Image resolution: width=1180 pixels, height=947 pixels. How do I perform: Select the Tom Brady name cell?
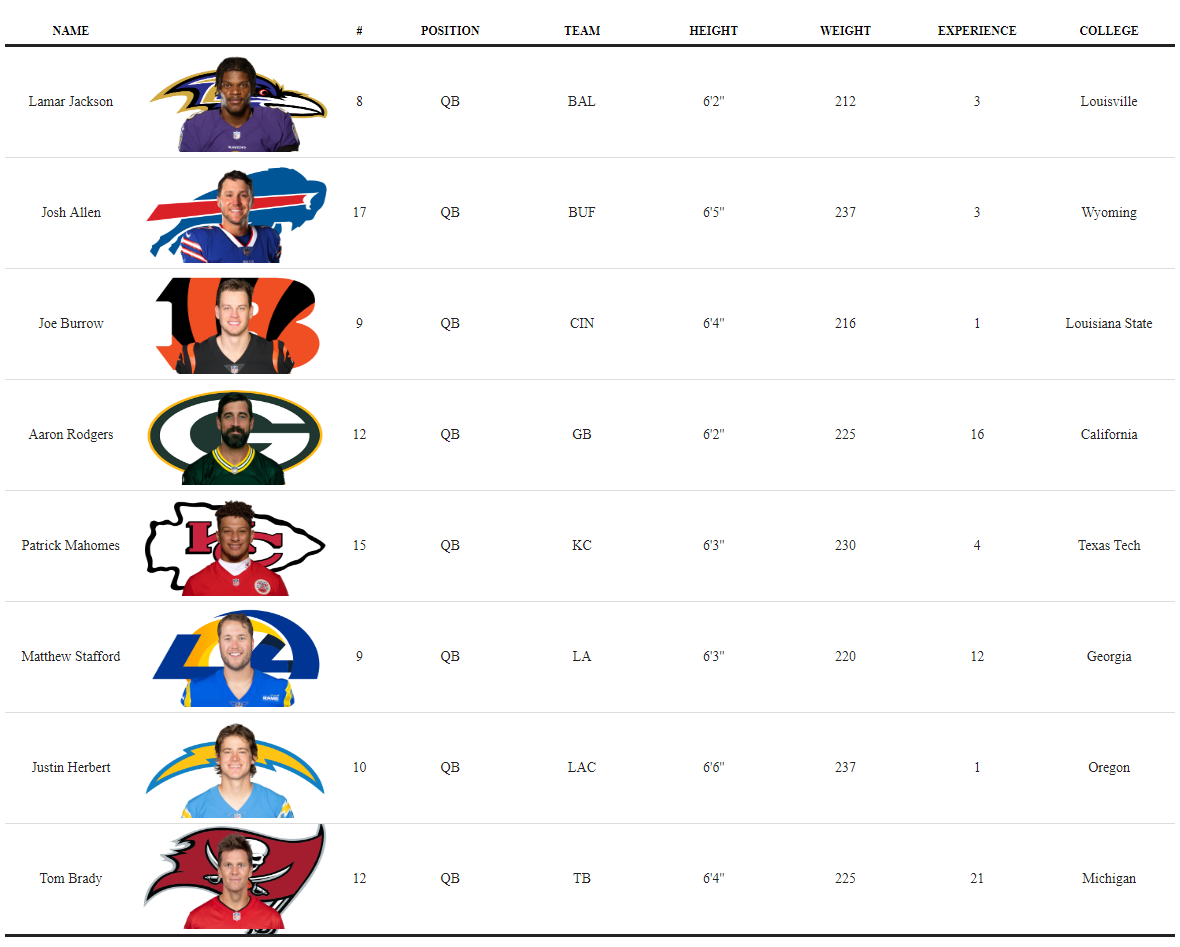70,879
